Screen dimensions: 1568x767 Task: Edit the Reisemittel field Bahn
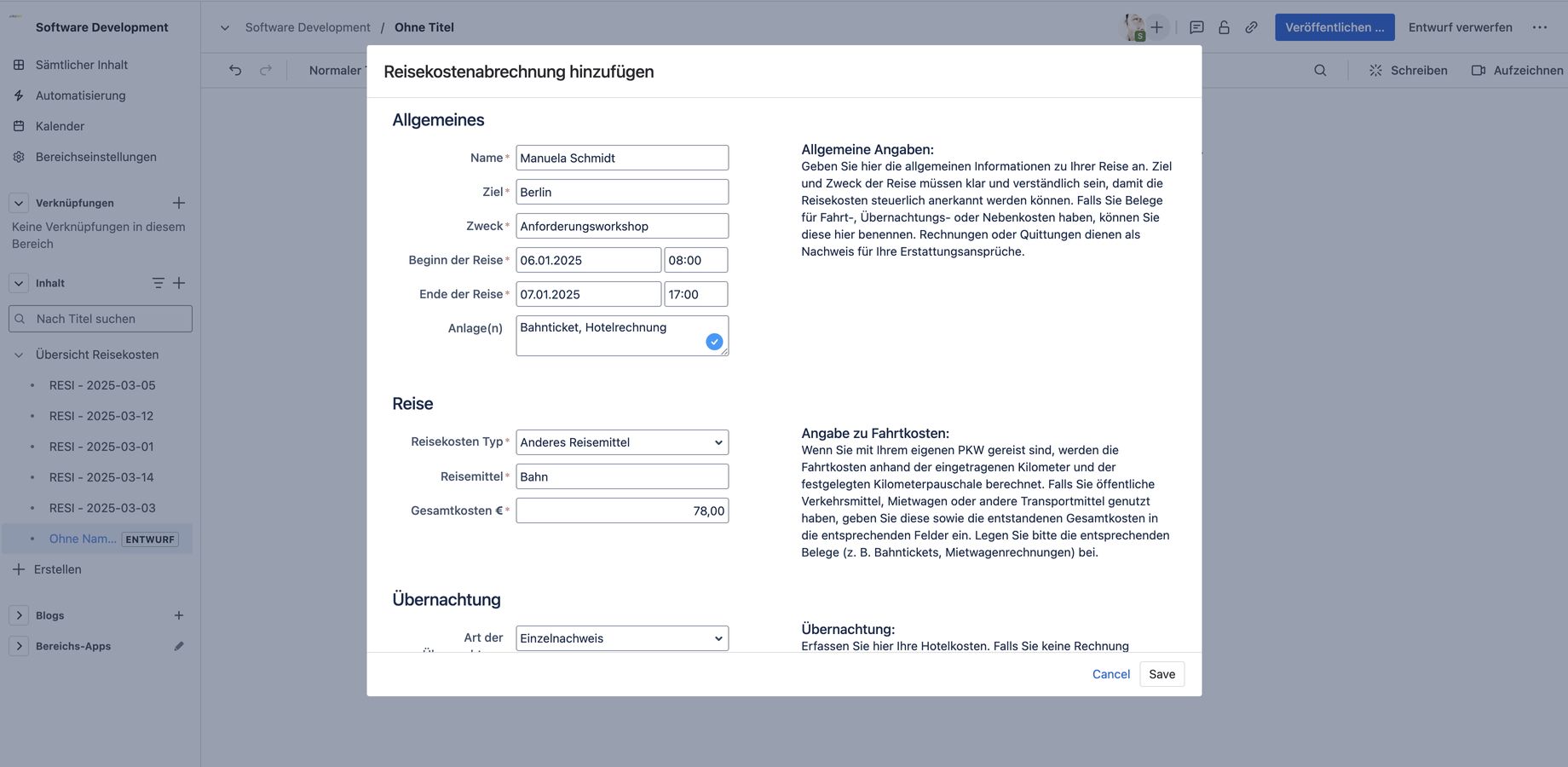coord(622,476)
